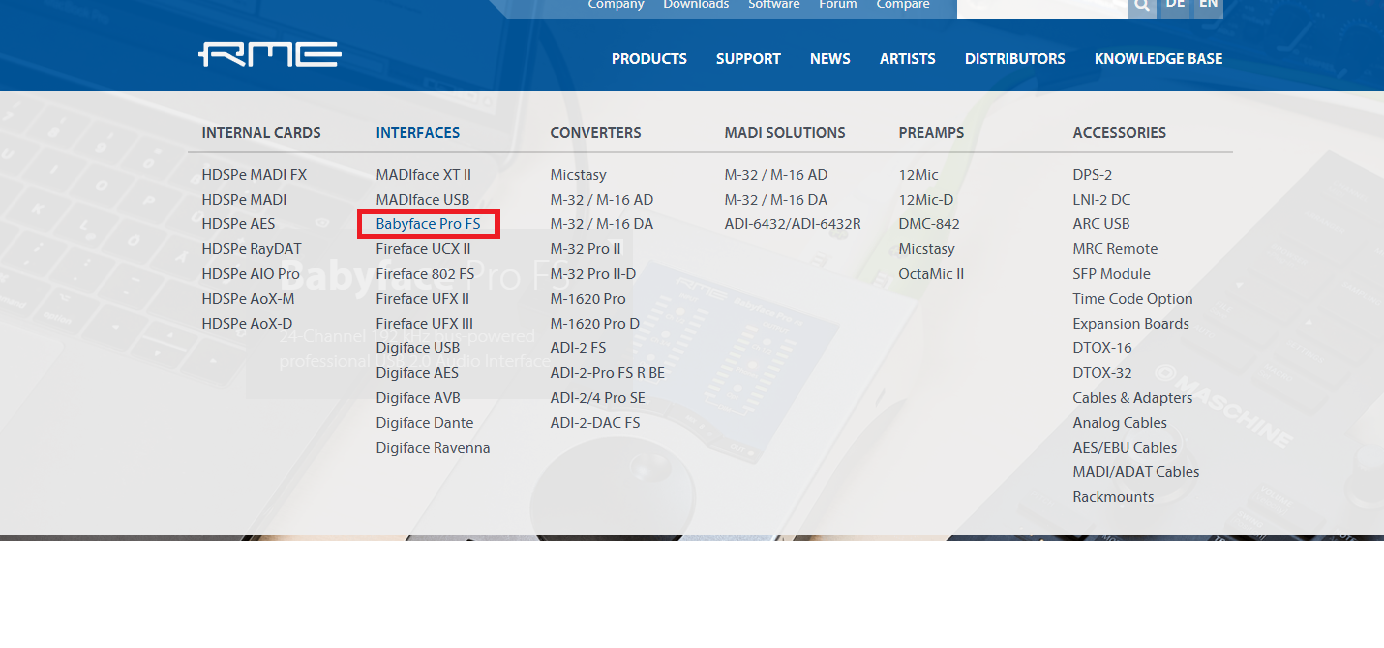
Task: Open Digiface Ravenna product
Action: (x=433, y=448)
